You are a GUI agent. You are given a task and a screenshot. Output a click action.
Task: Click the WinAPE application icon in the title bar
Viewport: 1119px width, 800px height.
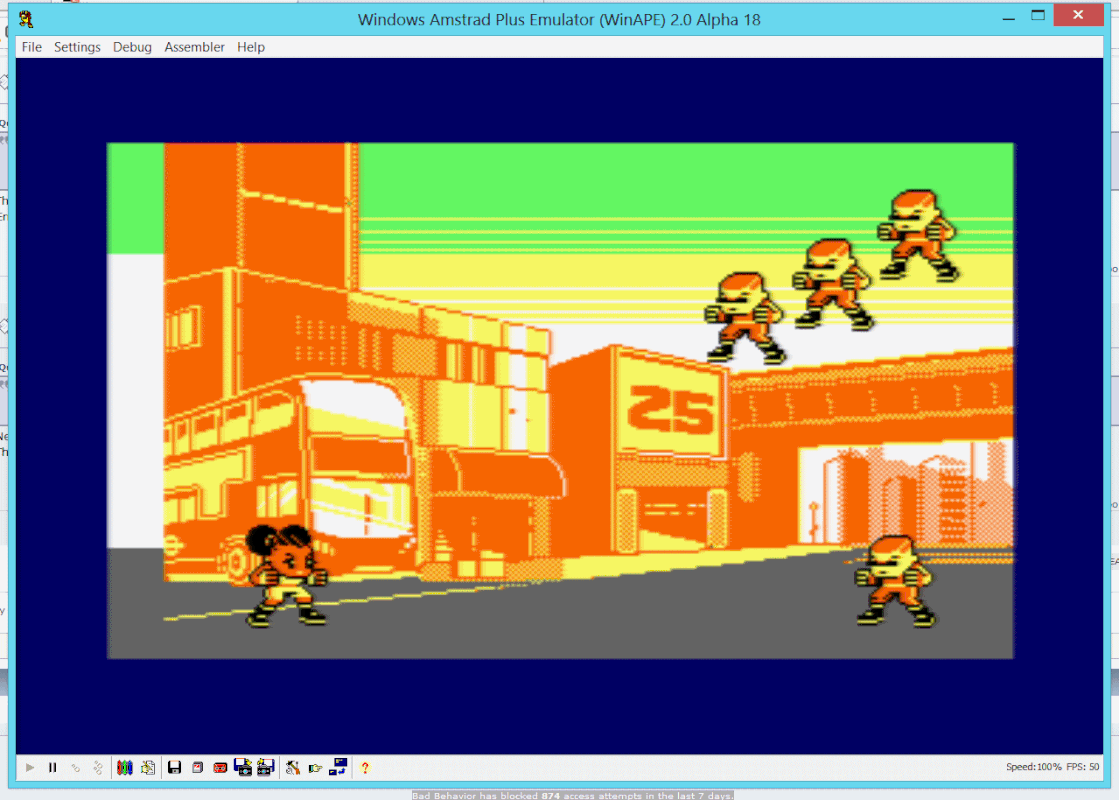click(x=26, y=19)
